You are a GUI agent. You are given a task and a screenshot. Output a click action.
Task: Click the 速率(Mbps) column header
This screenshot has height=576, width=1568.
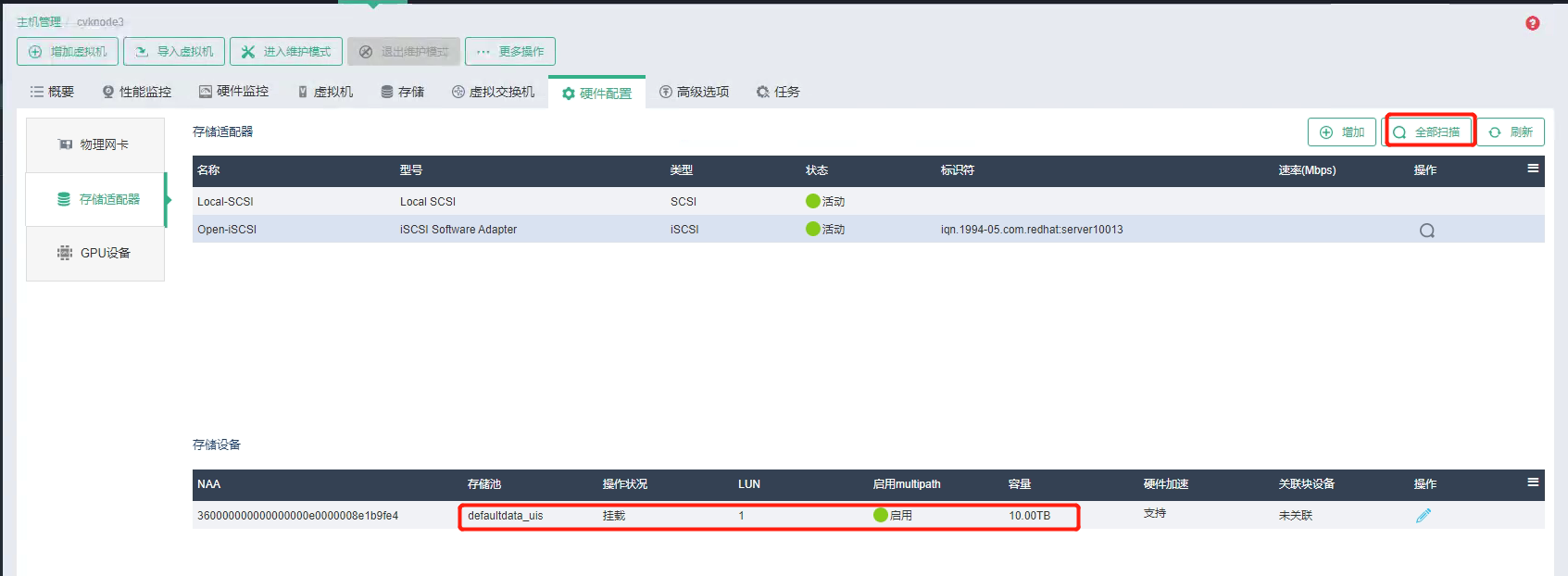pos(1308,170)
